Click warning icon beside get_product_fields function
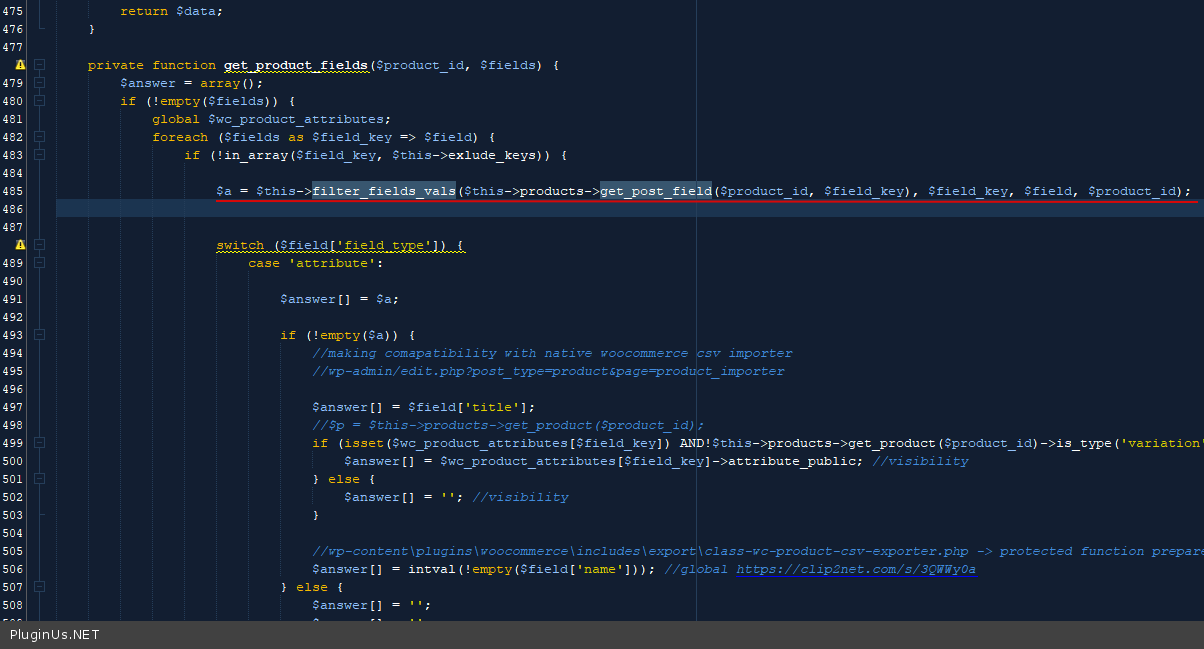This screenshot has width=1204, height=649. point(20,65)
